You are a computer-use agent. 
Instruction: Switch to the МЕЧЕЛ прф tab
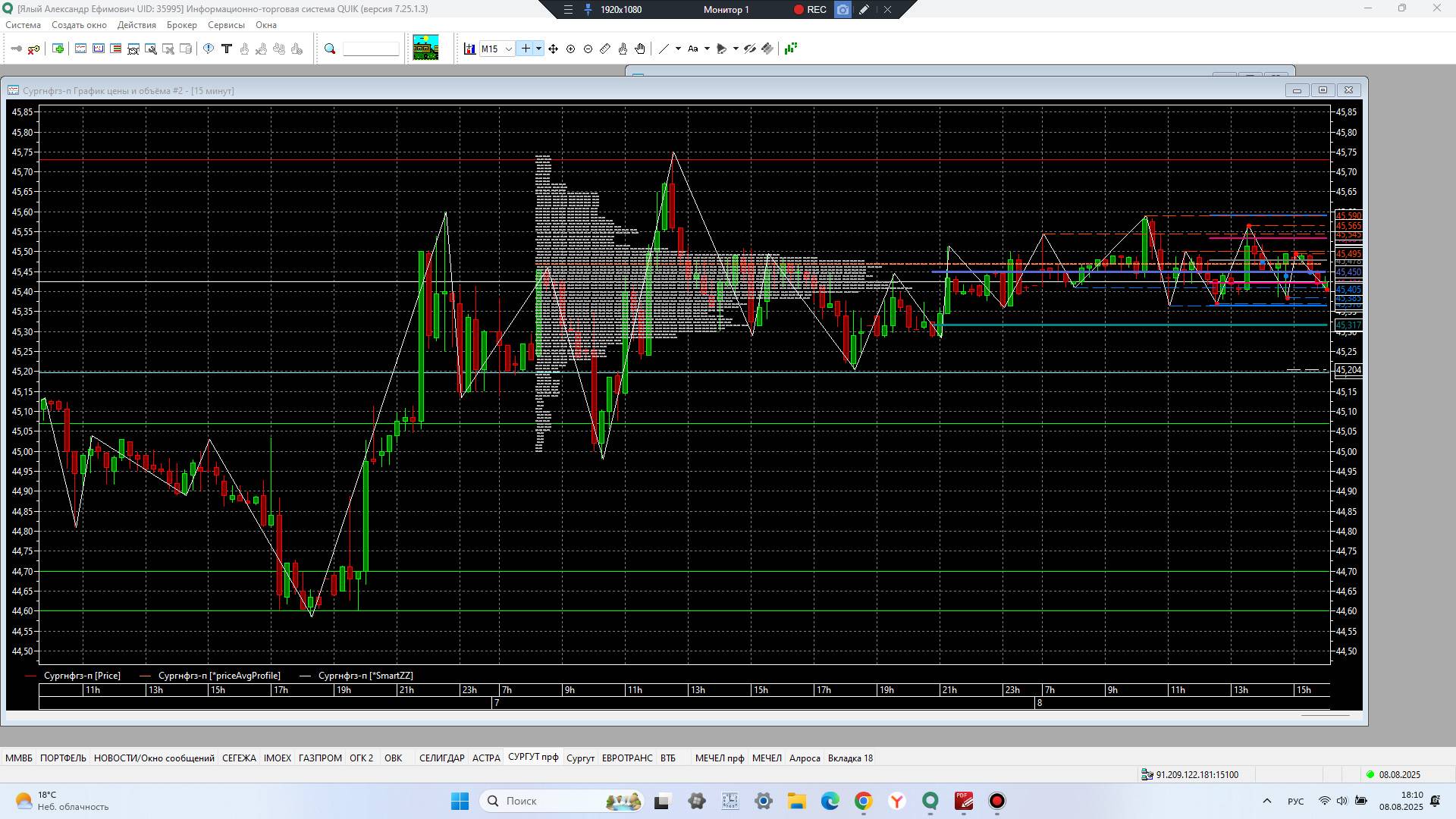[719, 758]
